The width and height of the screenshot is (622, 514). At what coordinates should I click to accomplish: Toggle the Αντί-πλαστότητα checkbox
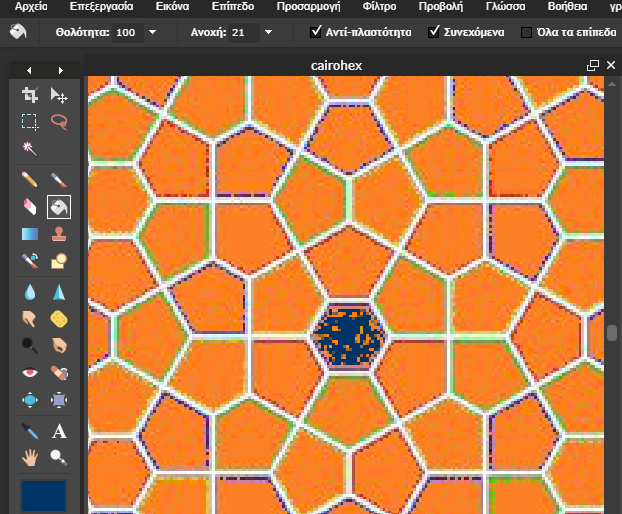(x=316, y=31)
